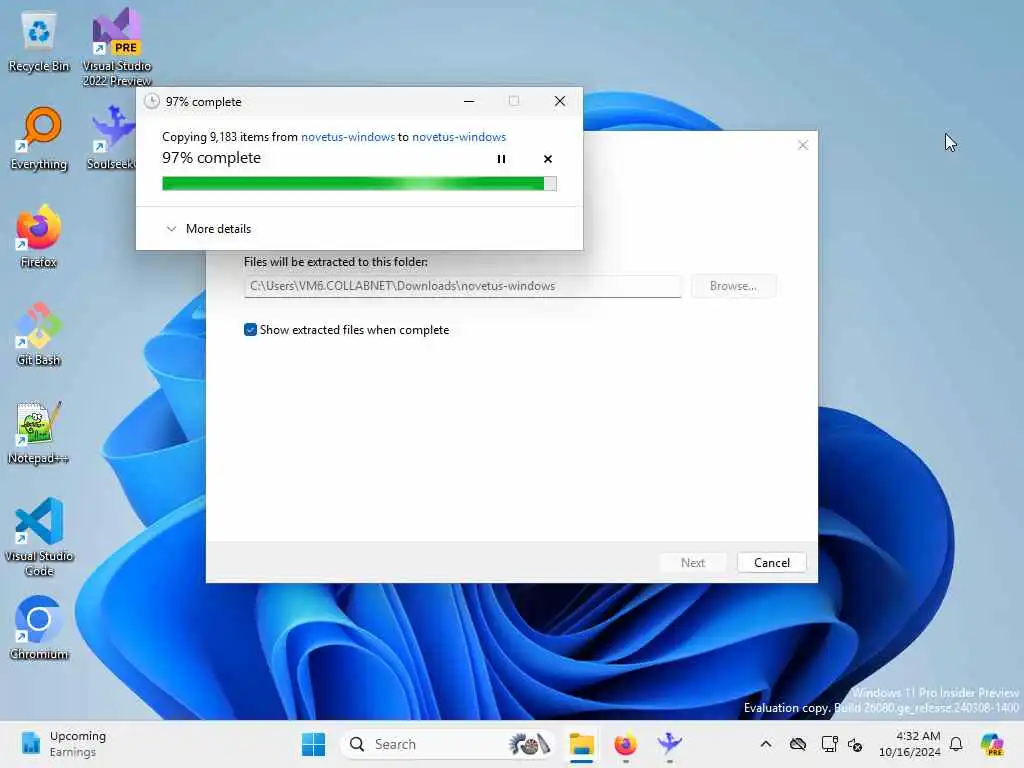The image size is (1024, 768).
Task: Select the Git Bash desktop icon
Action: (39, 335)
